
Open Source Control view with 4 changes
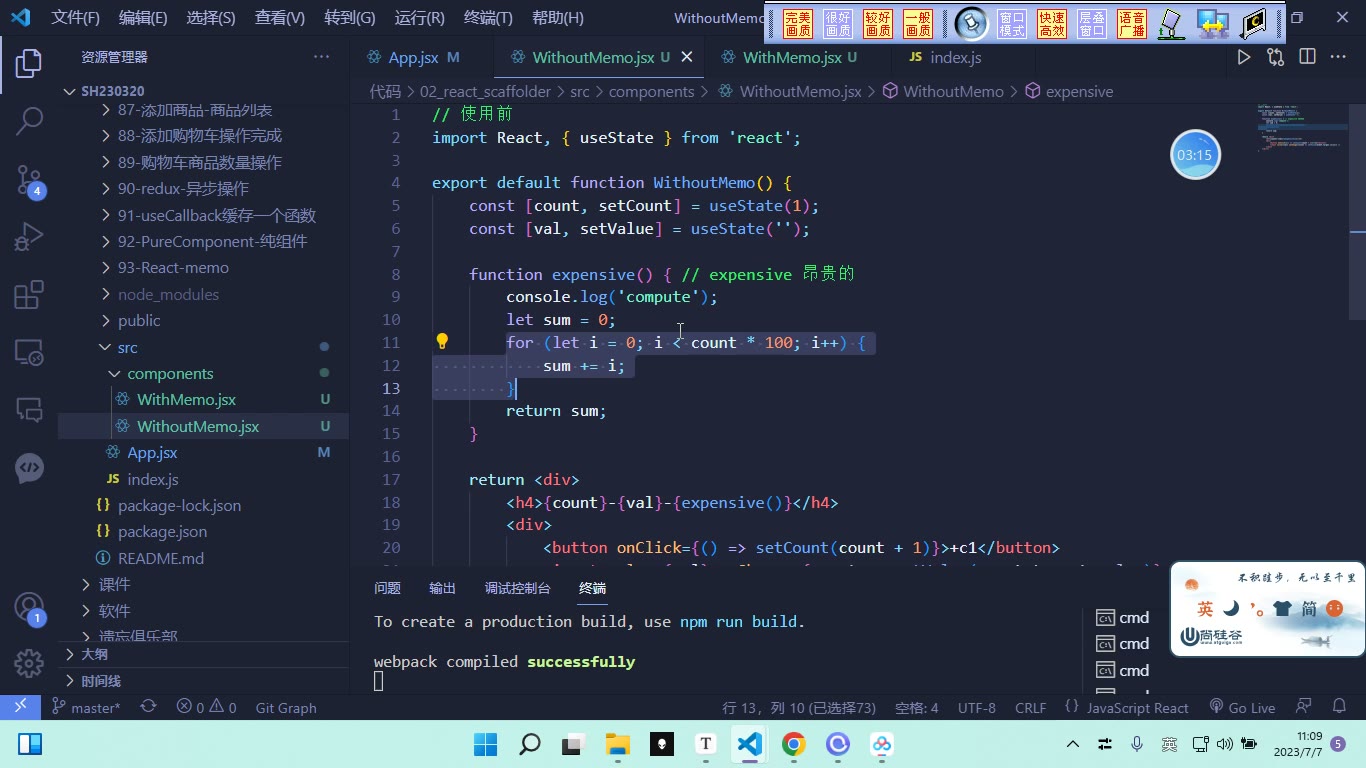coord(29,180)
